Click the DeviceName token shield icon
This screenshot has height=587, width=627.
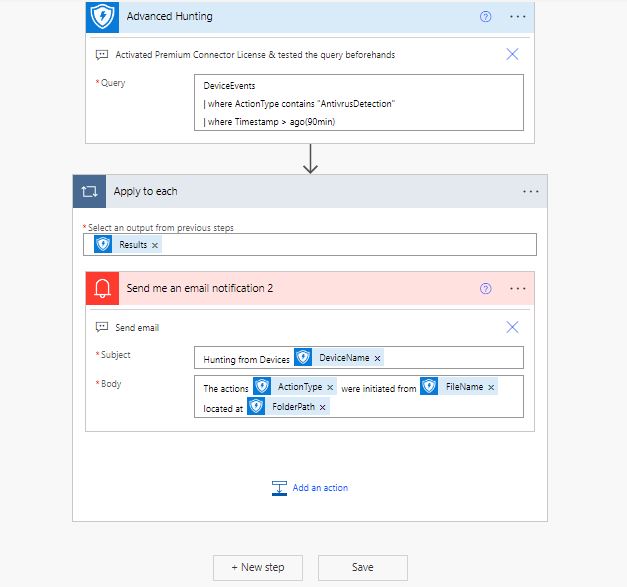click(x=303, y=357)
